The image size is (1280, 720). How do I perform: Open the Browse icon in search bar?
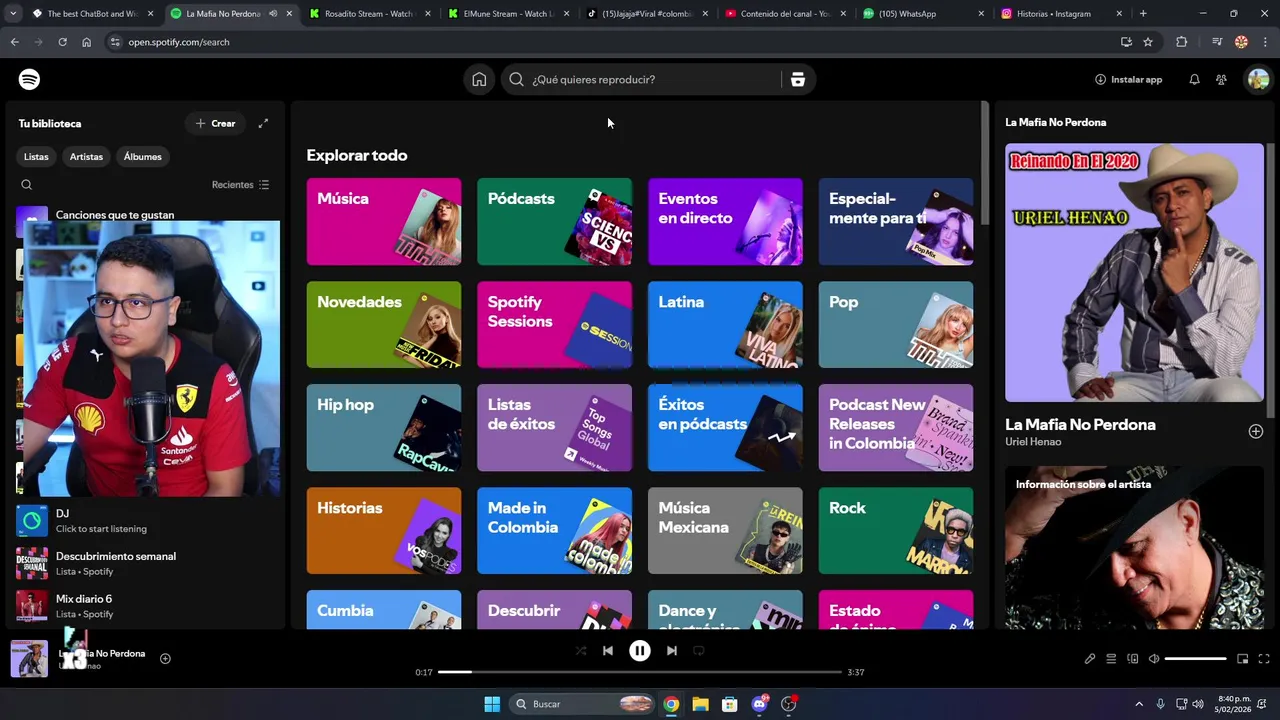point(797,79)
